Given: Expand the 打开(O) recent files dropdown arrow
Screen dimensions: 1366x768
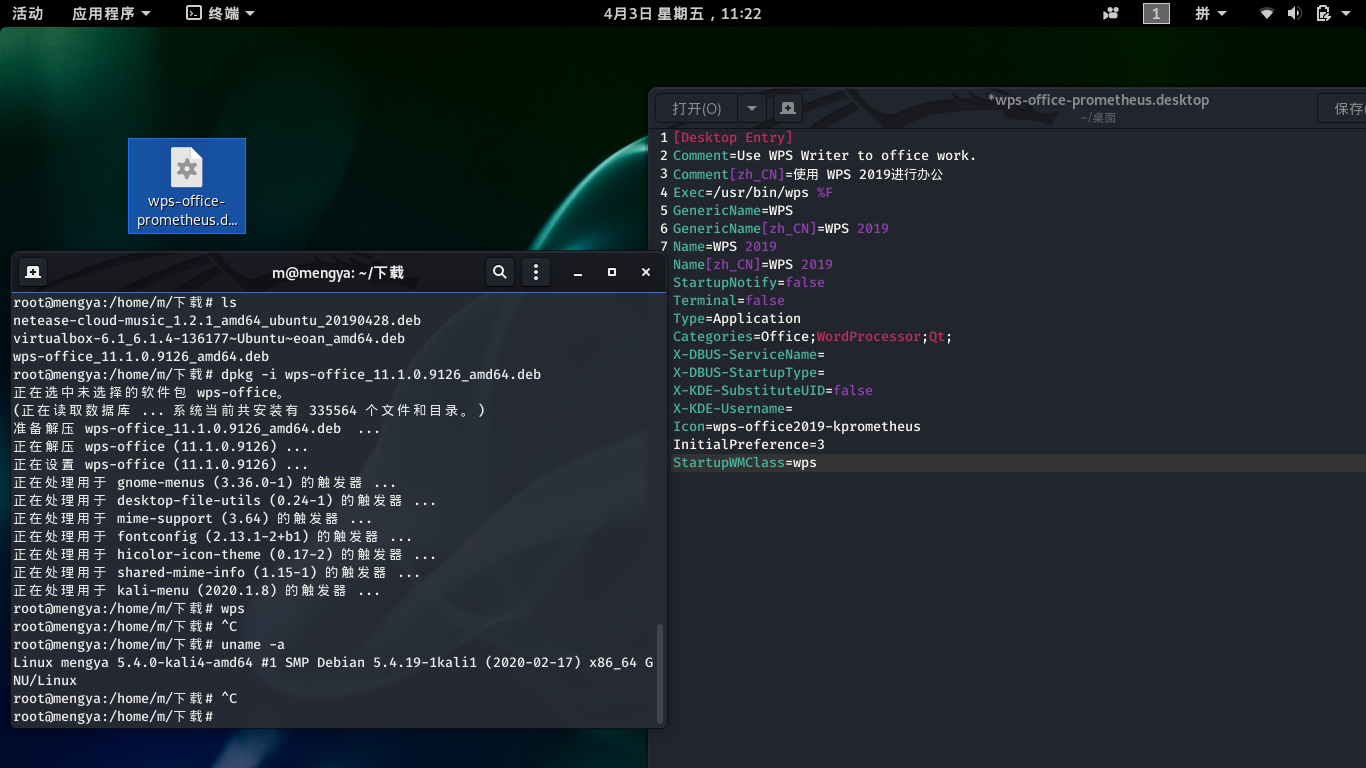Looking at the screenshot, I should coord(752,108).
